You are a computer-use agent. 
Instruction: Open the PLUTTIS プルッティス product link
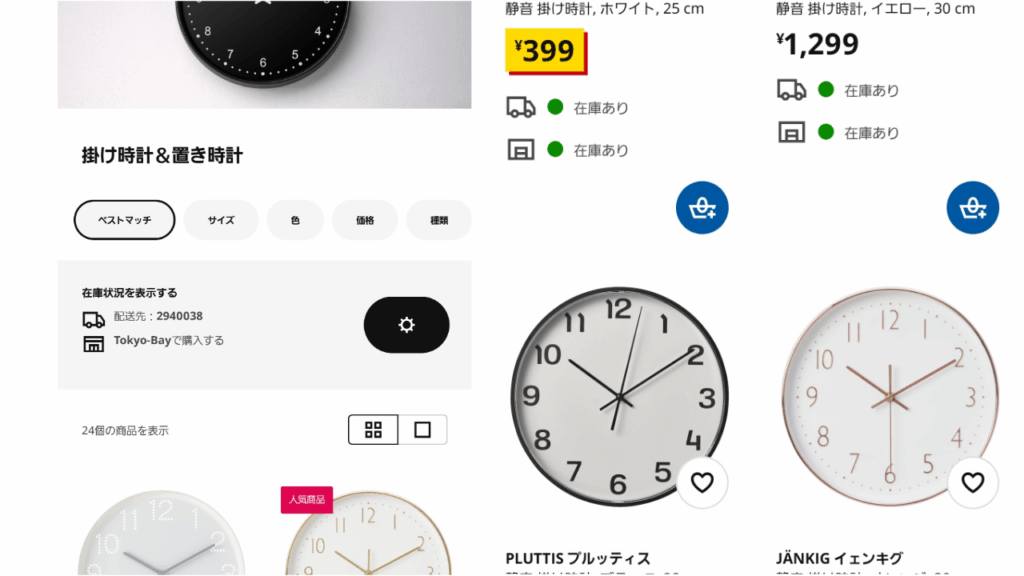pos(578,559)
